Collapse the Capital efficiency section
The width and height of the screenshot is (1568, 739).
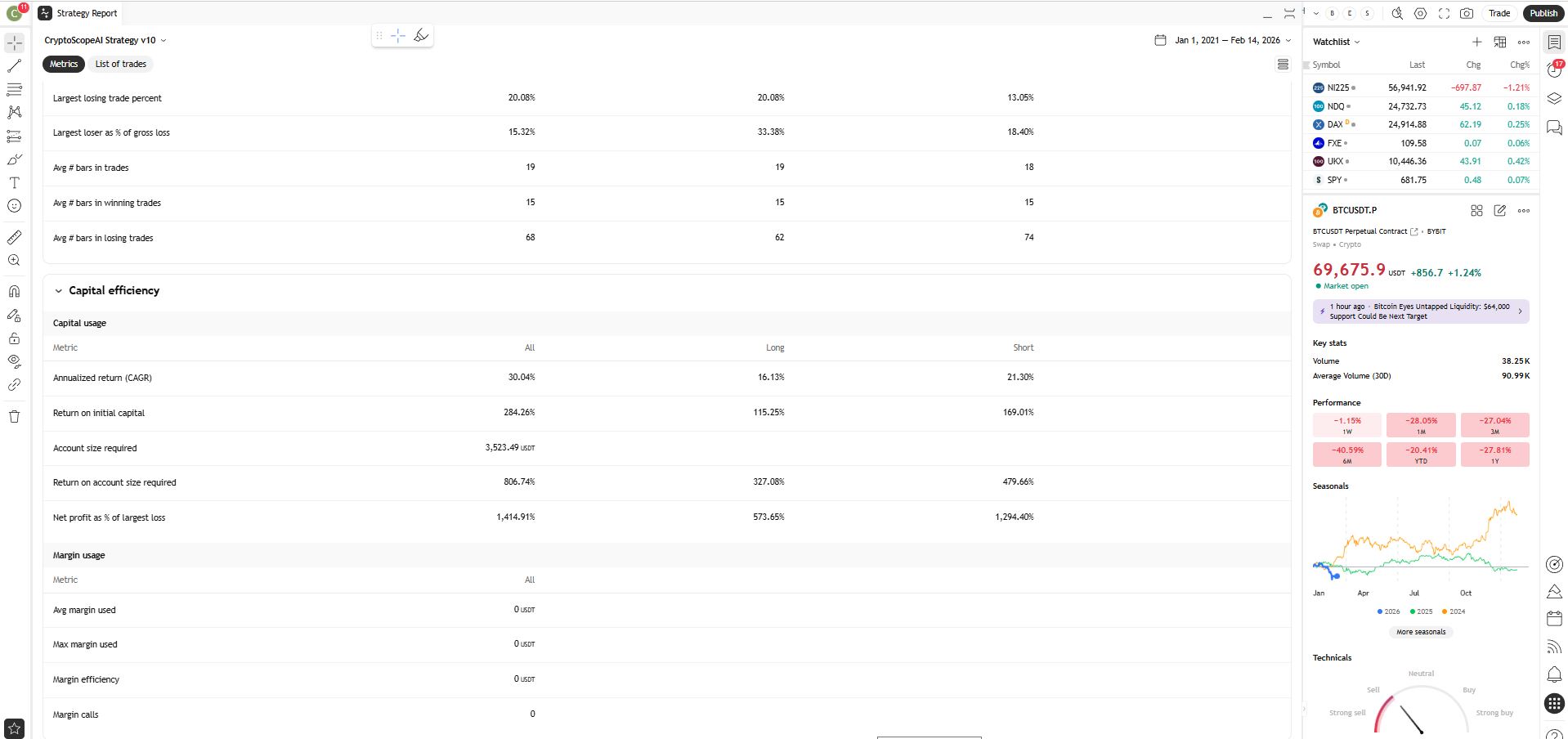[59, 291]
